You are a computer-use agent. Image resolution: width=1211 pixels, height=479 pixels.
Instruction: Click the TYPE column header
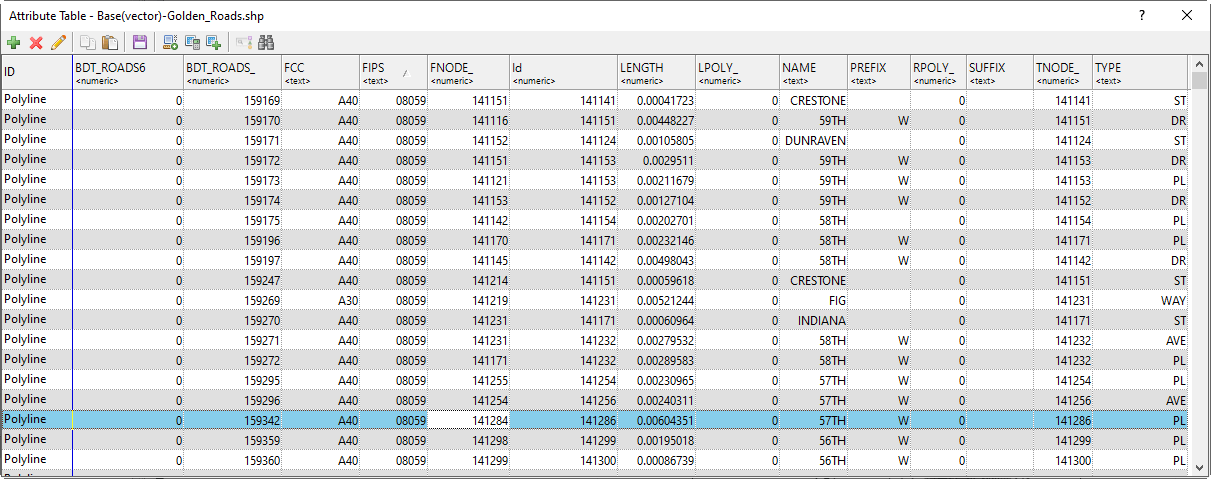pos(1140,72)
